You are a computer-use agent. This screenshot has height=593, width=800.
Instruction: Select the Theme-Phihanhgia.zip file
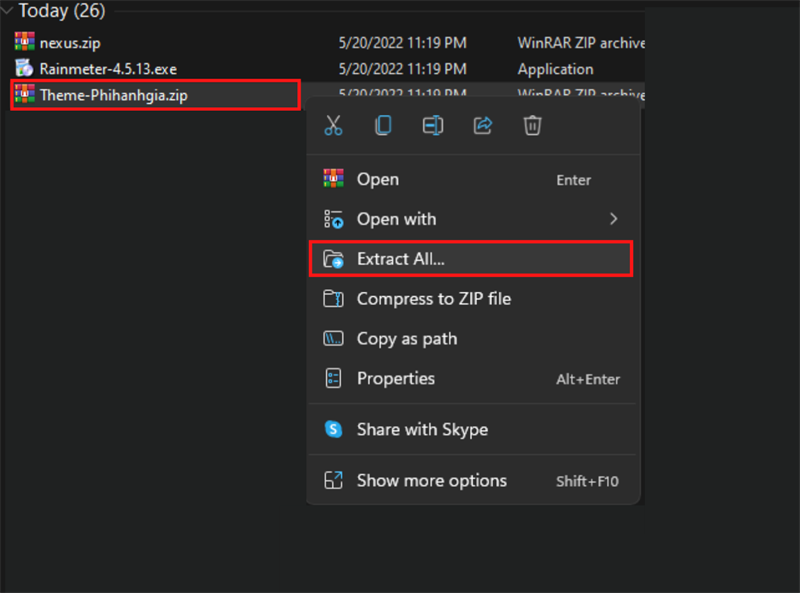coord(113,96)
